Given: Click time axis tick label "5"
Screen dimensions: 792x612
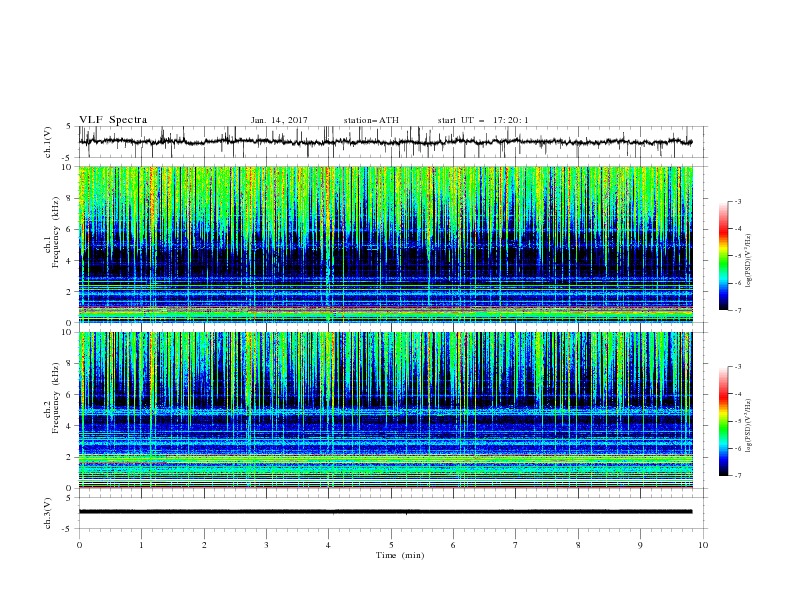Looking at the screenshot, I should click(391, 545).
